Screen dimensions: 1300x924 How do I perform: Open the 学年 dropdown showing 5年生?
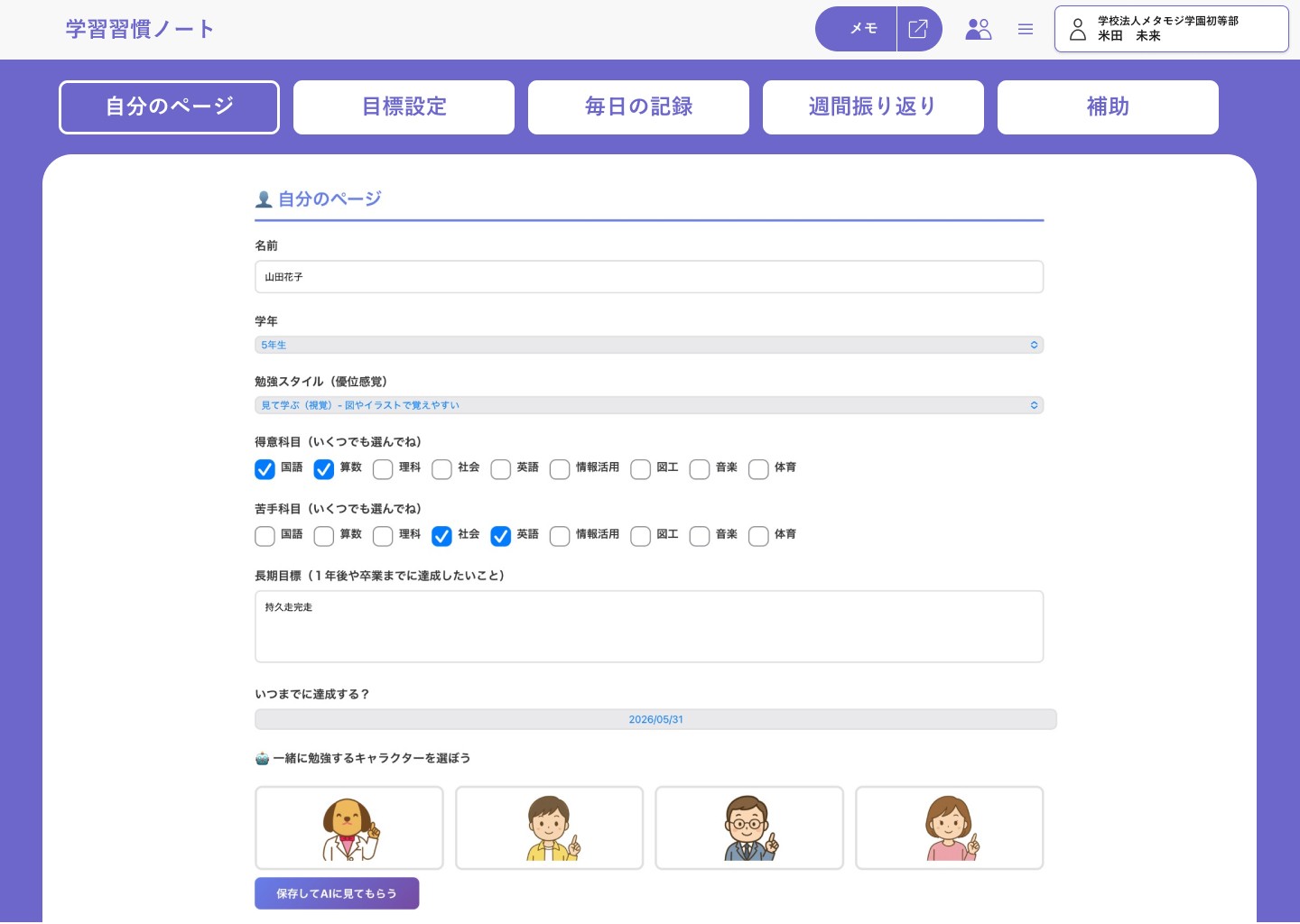point(648,345)
